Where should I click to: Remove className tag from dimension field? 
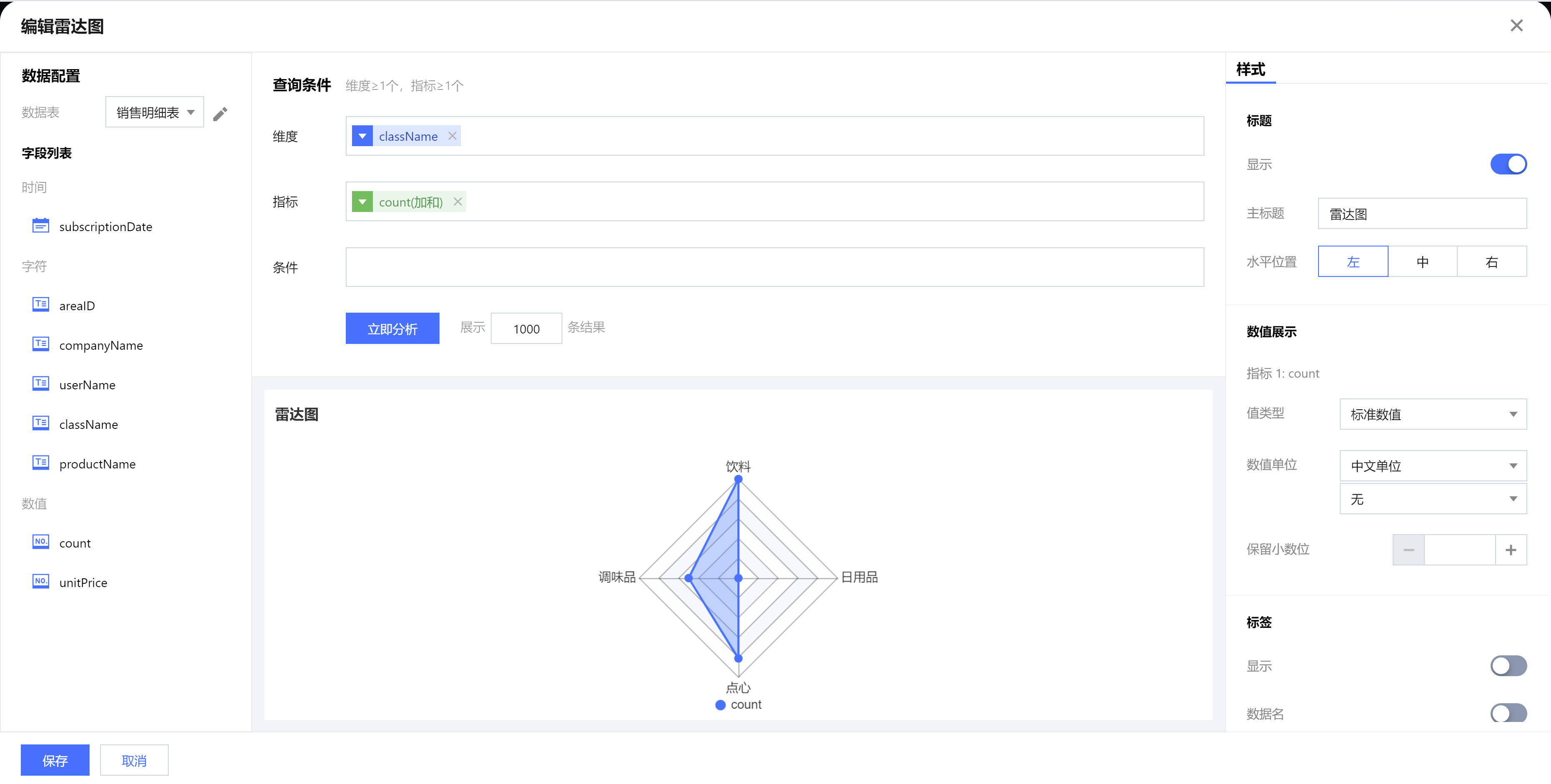pyautogui.click(x=452, y=136)
